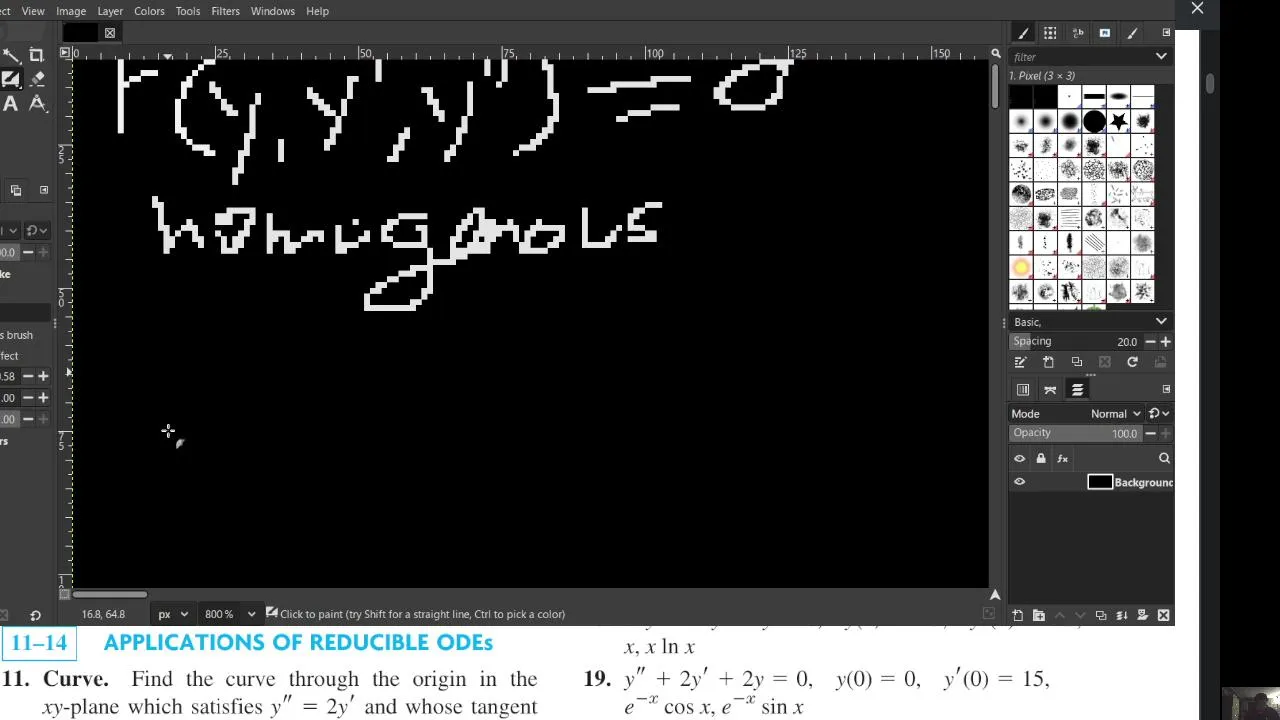Screen dimensions: 1280x720
Task: Open the Fonts dock tab
Action: point(1078,33)
